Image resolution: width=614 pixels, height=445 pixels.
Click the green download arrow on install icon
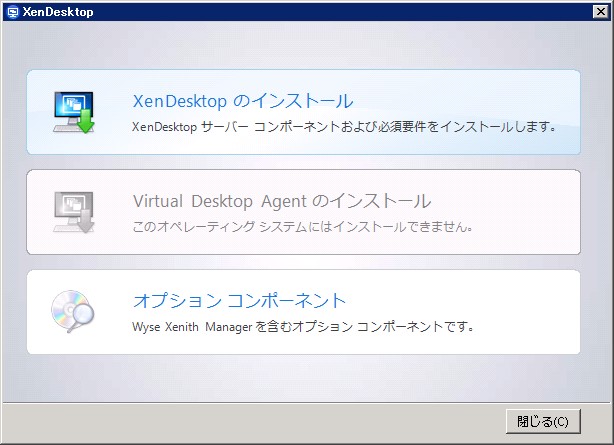[x=85, y=125]
